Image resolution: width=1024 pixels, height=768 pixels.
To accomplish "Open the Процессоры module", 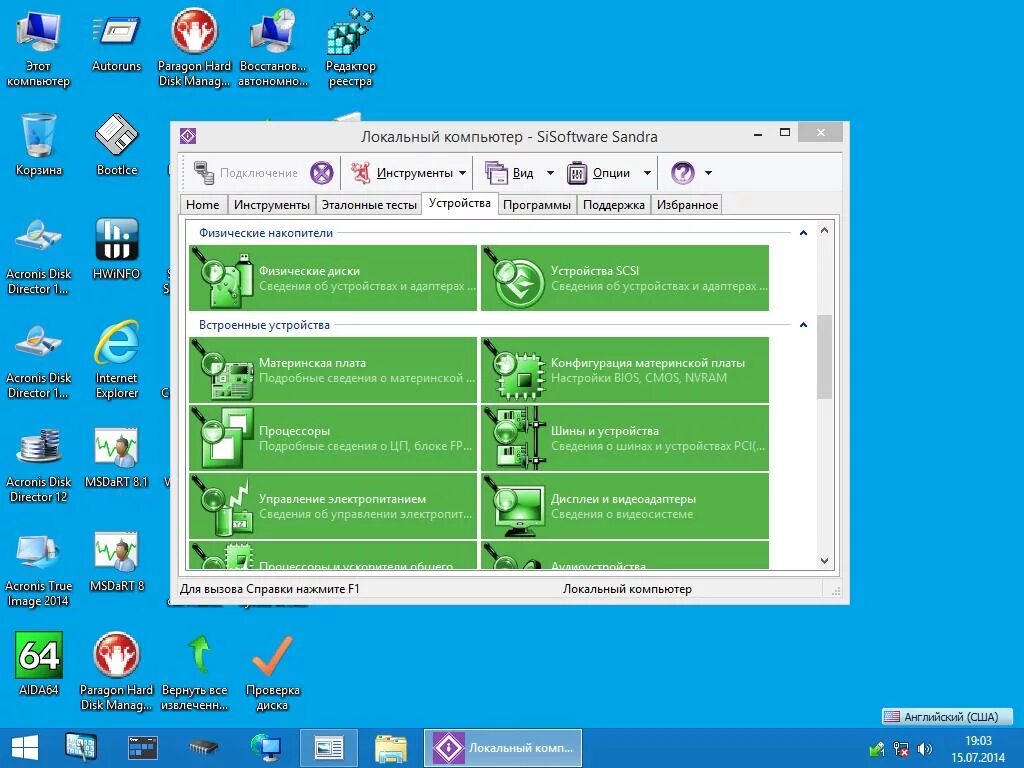I will coord(333,438).
